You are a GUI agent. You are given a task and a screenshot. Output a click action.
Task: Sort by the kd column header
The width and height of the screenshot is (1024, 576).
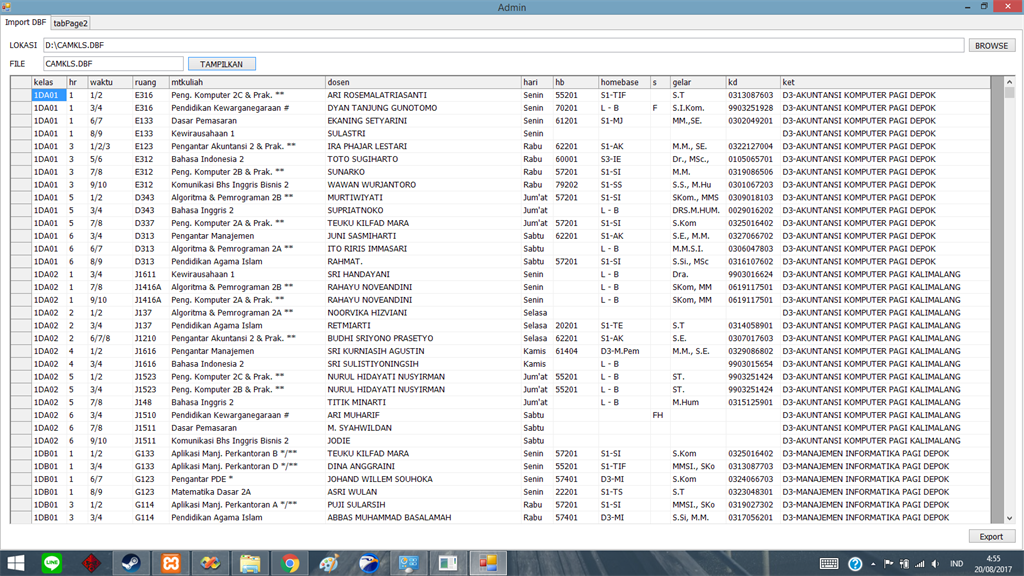tap(752, 82)
